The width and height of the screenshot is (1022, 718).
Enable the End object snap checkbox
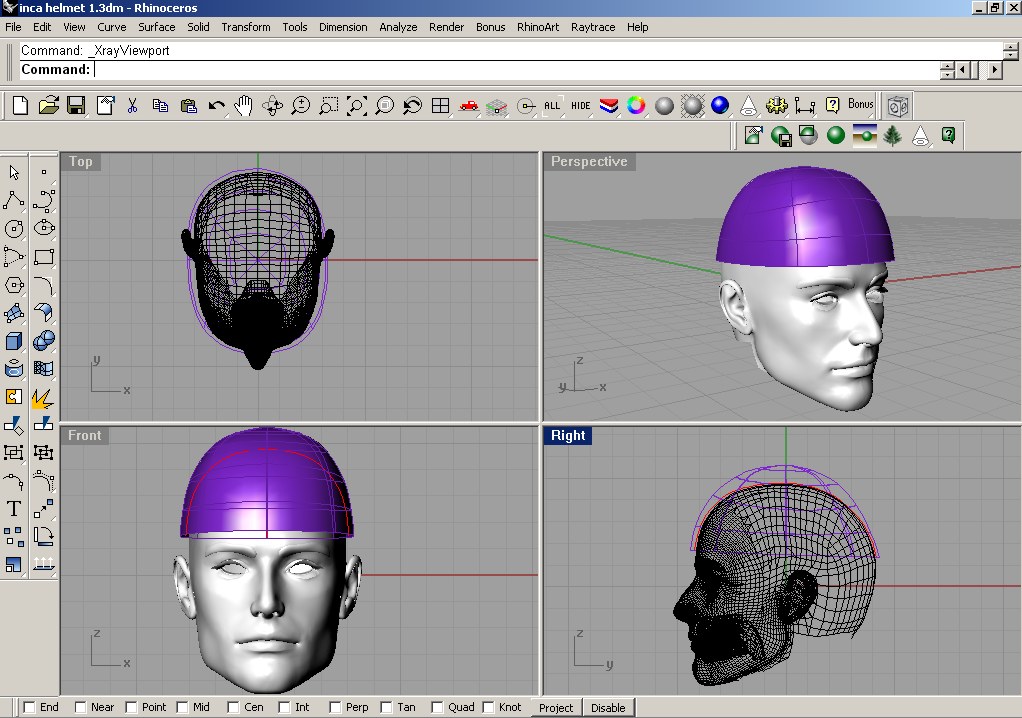[x=29, y=707]
